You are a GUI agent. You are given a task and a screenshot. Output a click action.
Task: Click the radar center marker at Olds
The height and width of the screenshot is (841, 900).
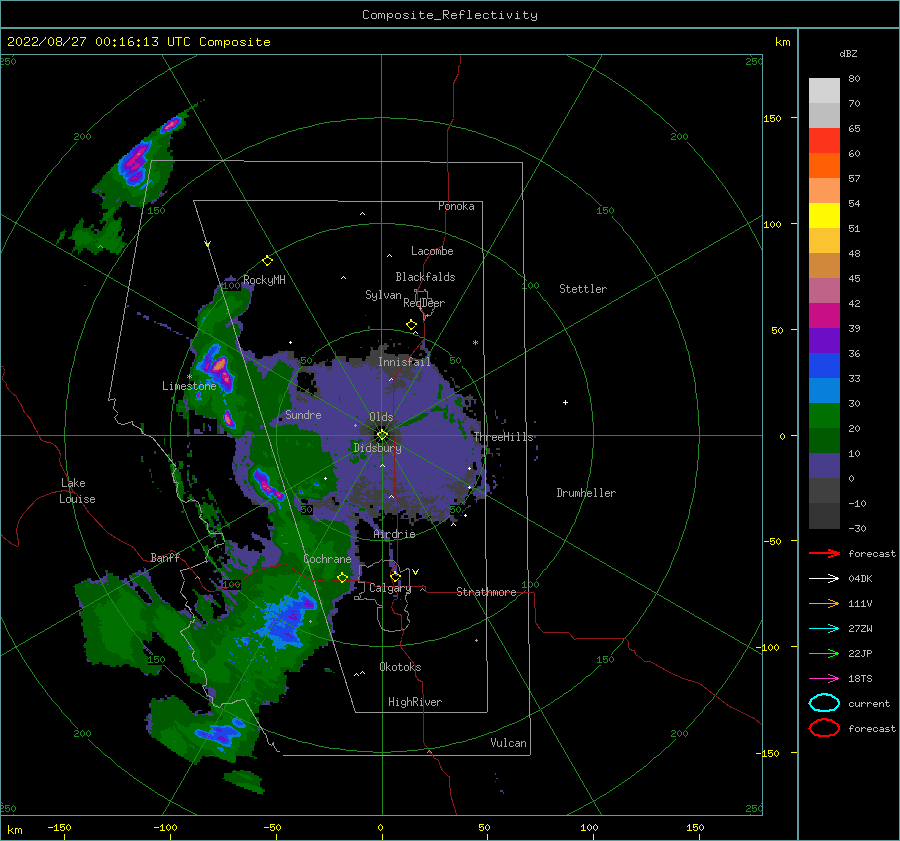(x=382, y=435)
